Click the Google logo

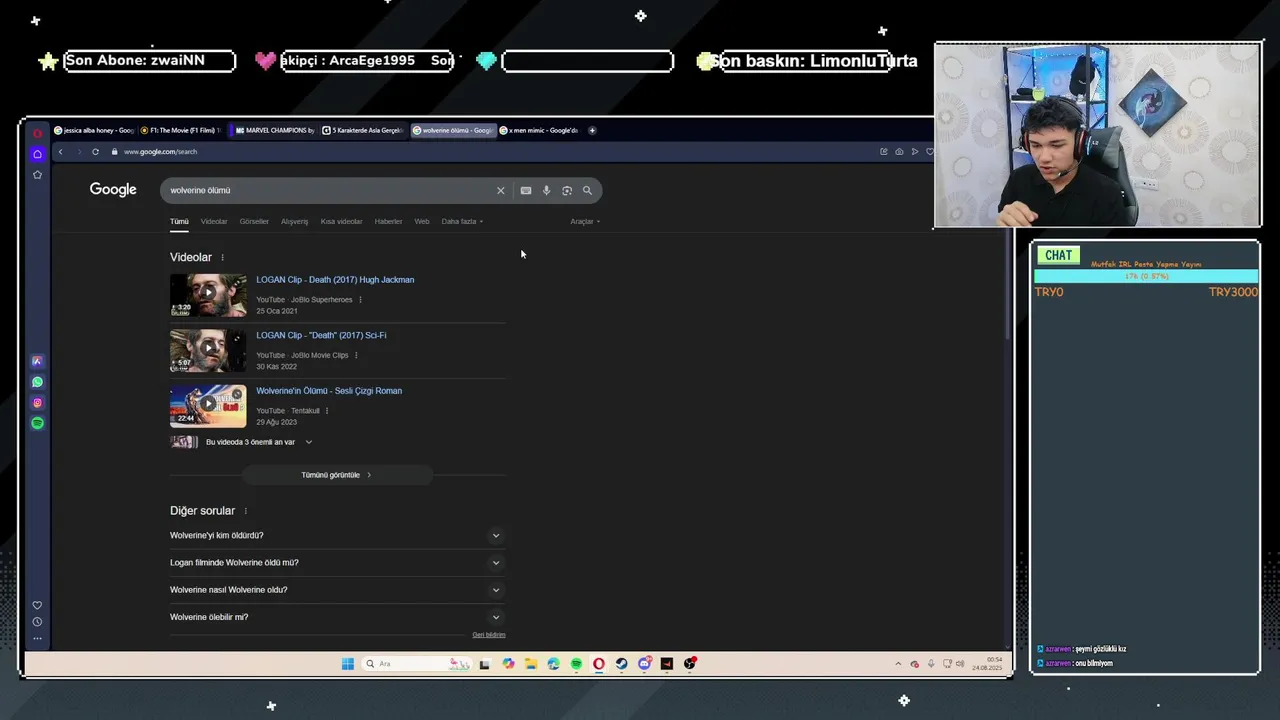tap(113, 190)
